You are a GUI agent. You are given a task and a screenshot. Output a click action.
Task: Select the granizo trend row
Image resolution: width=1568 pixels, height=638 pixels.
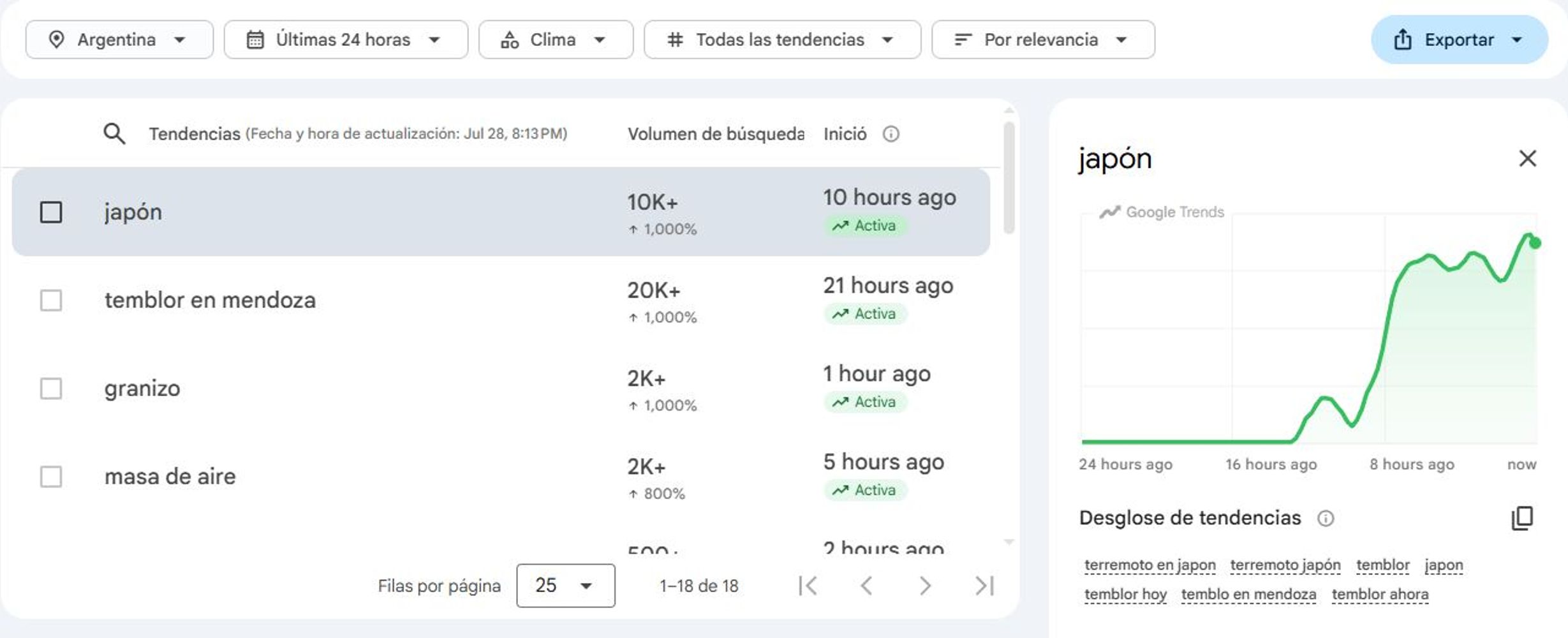tap(501, 389)
